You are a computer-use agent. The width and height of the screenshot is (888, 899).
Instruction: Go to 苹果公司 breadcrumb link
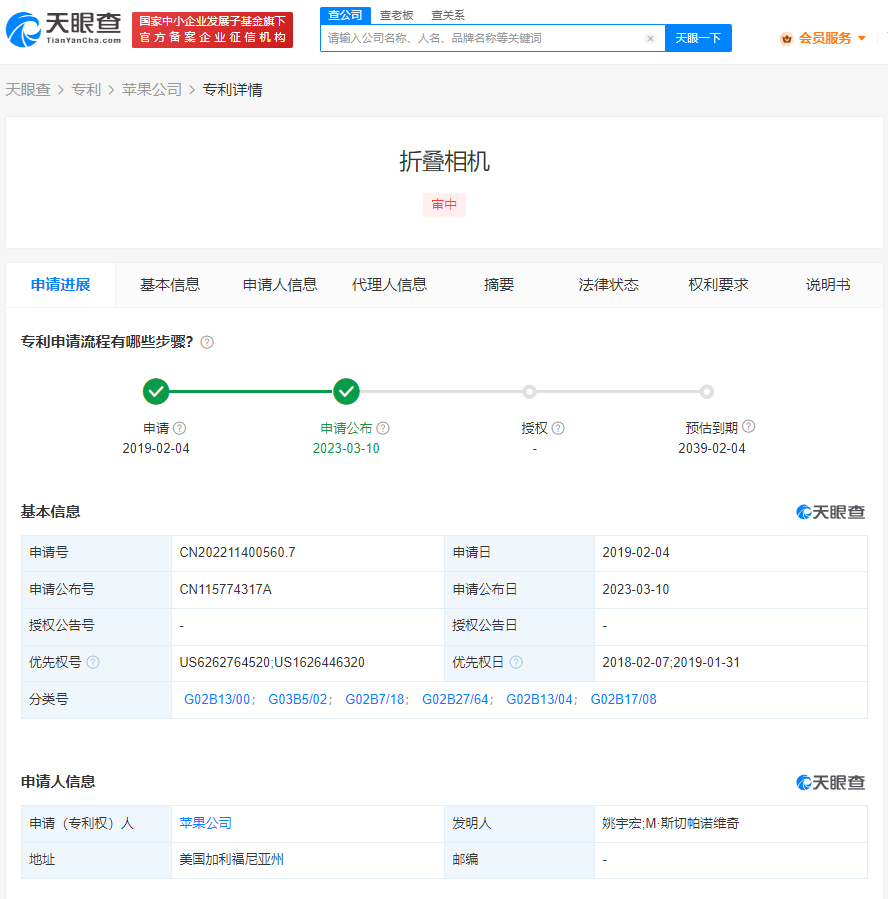point(152,90)
